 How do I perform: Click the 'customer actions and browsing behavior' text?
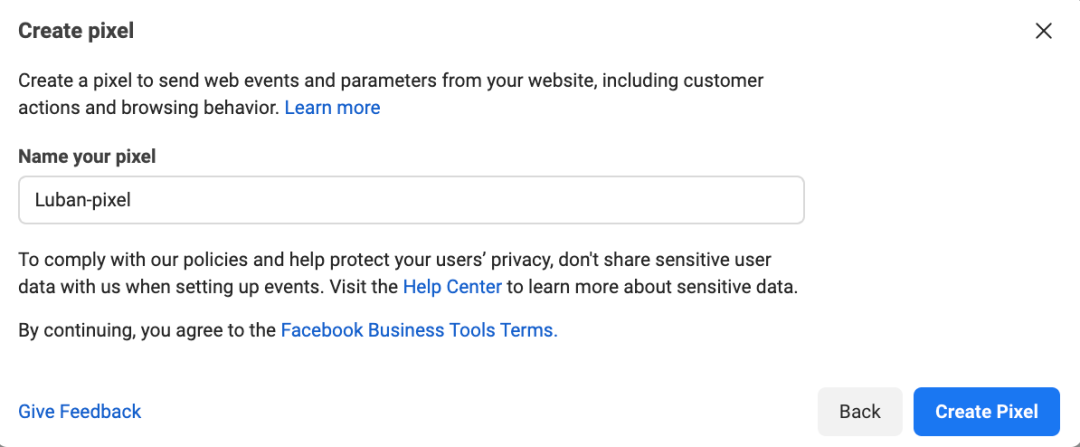pyautogui.click(x=150, y=107)
